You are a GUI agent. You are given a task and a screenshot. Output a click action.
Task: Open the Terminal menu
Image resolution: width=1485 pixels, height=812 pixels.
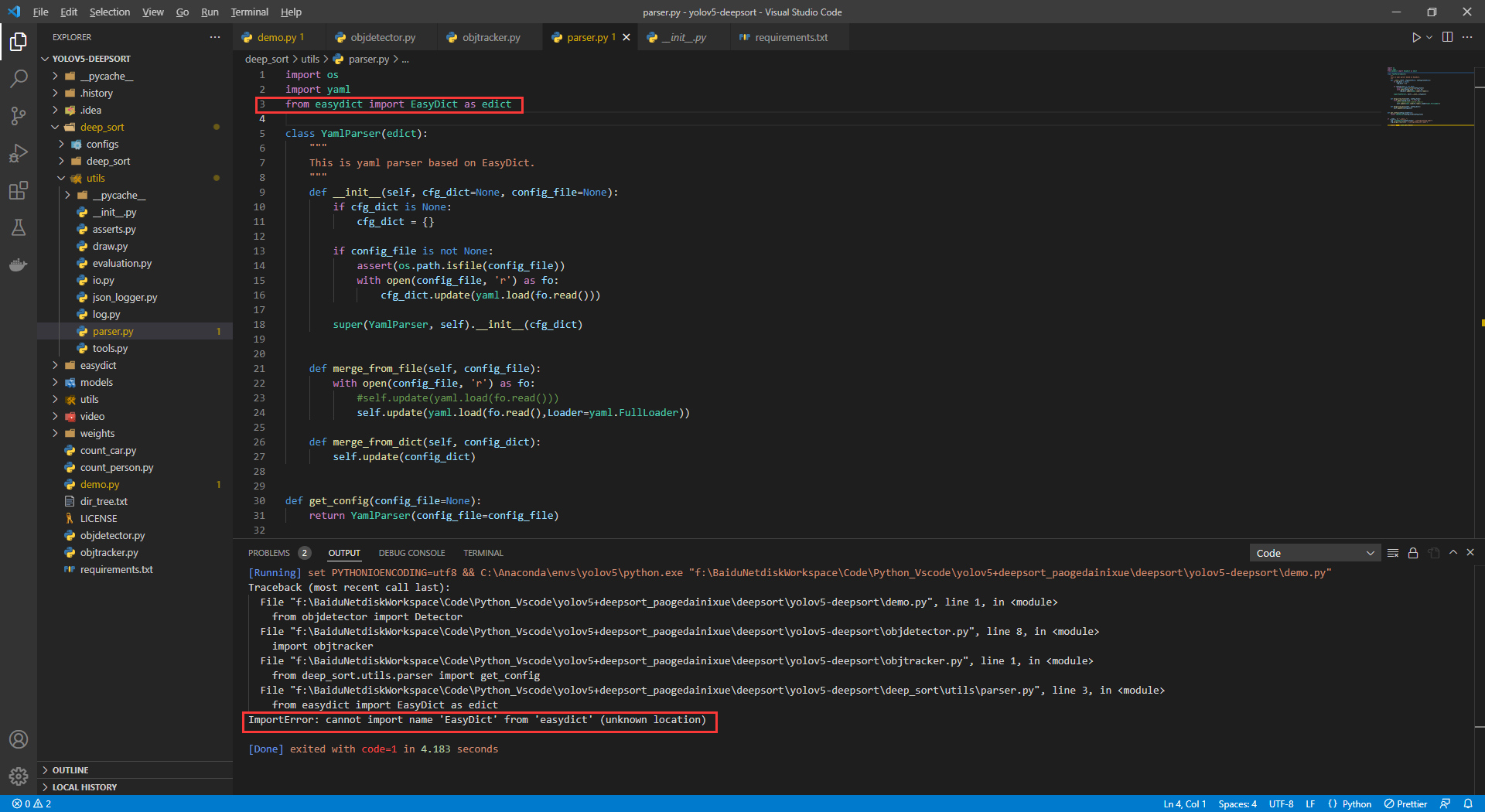(249, 12)
